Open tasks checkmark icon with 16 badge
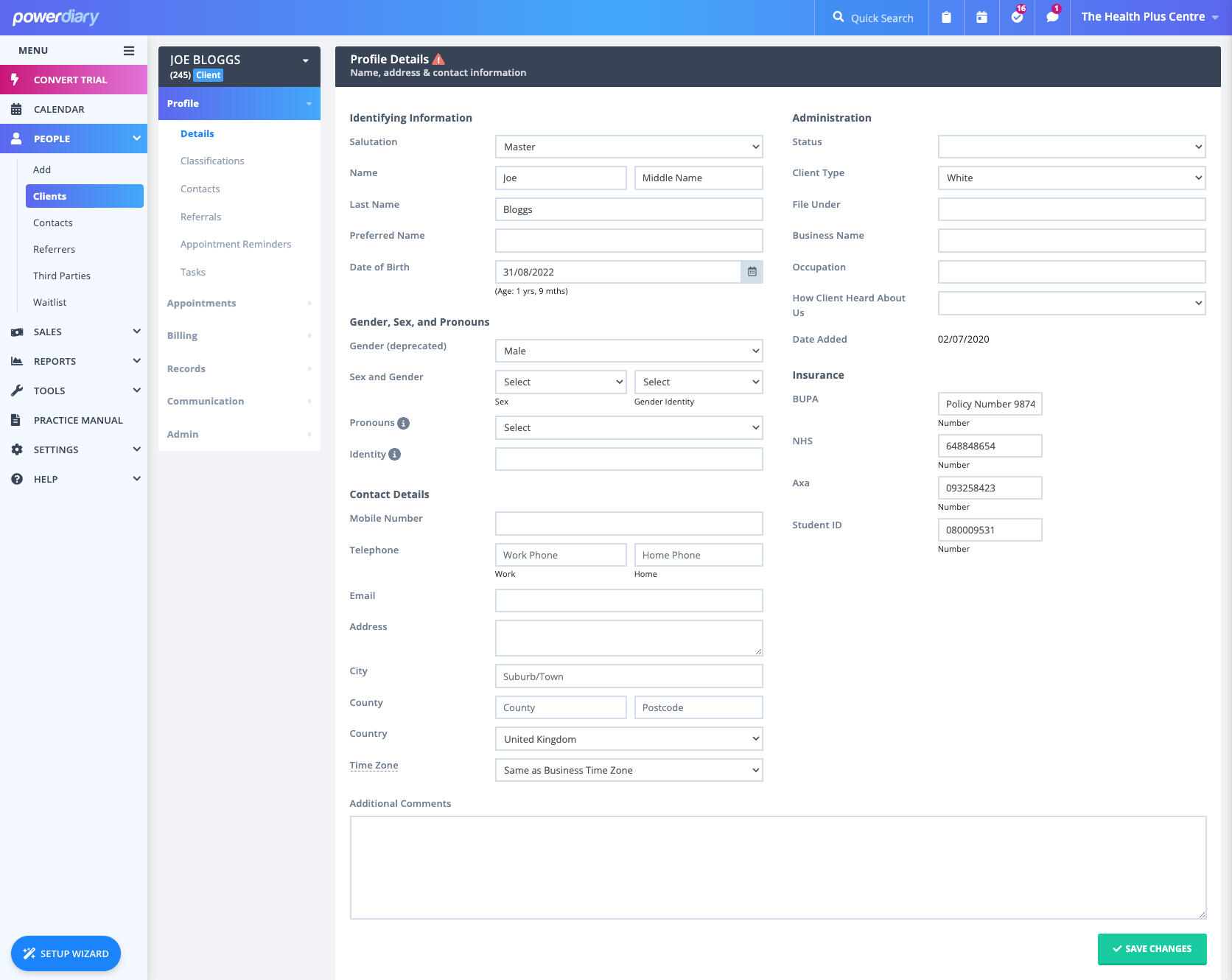 coord(1017,17)
